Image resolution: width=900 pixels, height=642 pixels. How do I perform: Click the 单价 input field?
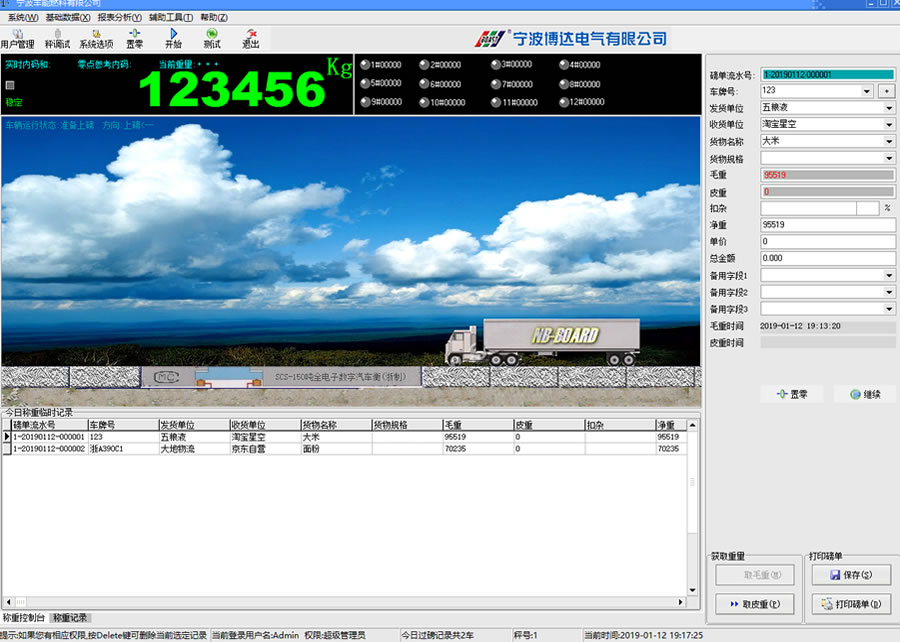(x=828, y=242)
